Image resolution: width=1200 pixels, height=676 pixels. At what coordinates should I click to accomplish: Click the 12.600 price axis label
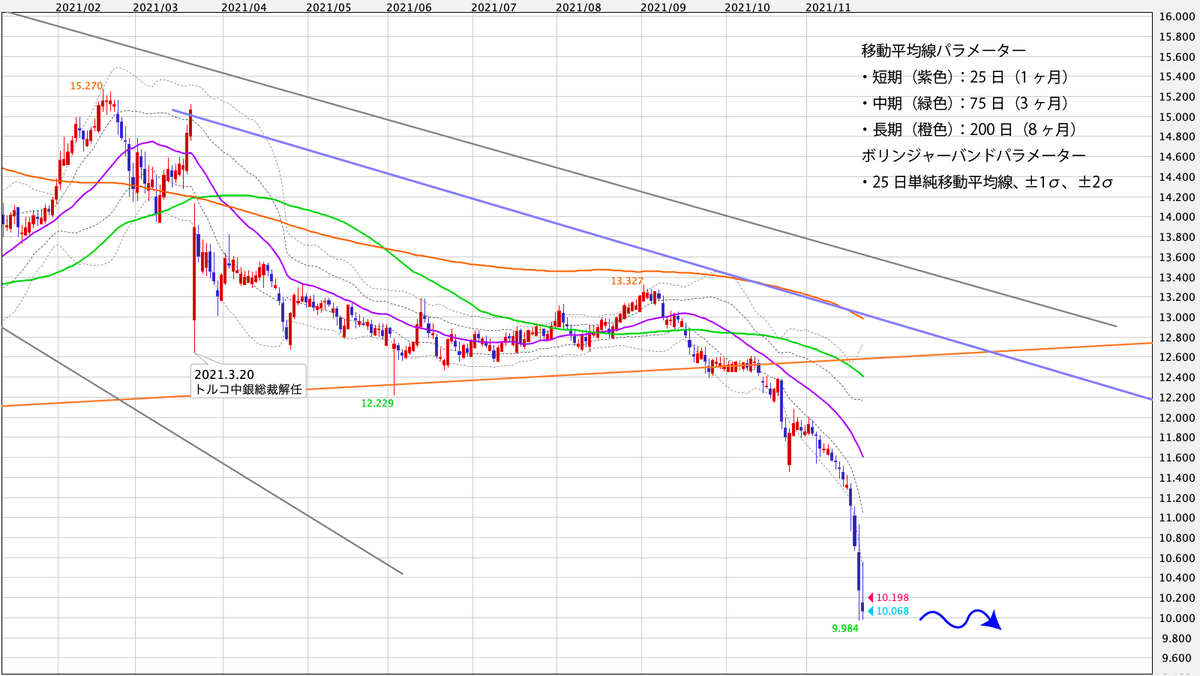coord(1176,357)
